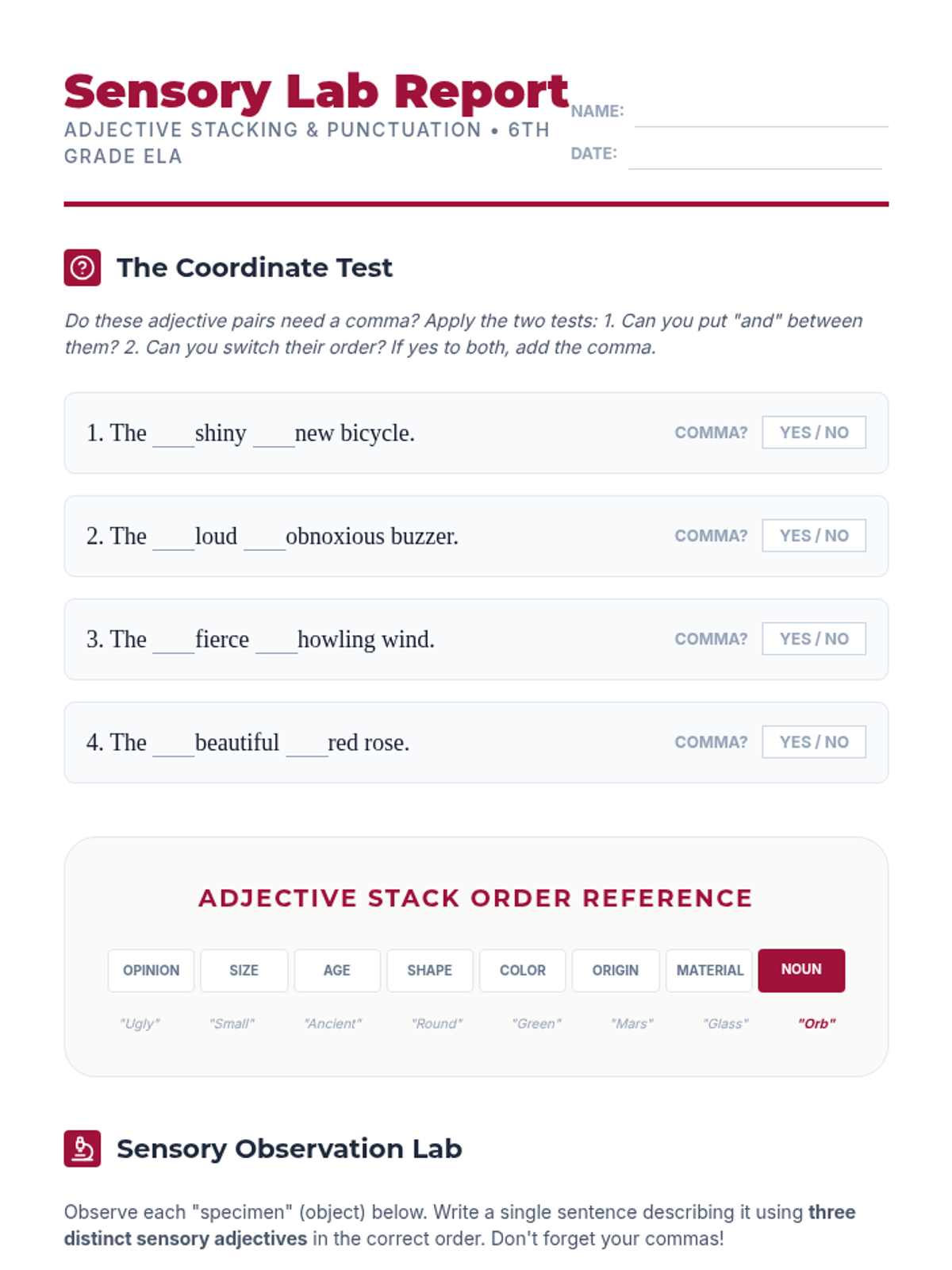Click the MATERIAL chip in stack order
Screen dimensions: 952x1270
709,971
